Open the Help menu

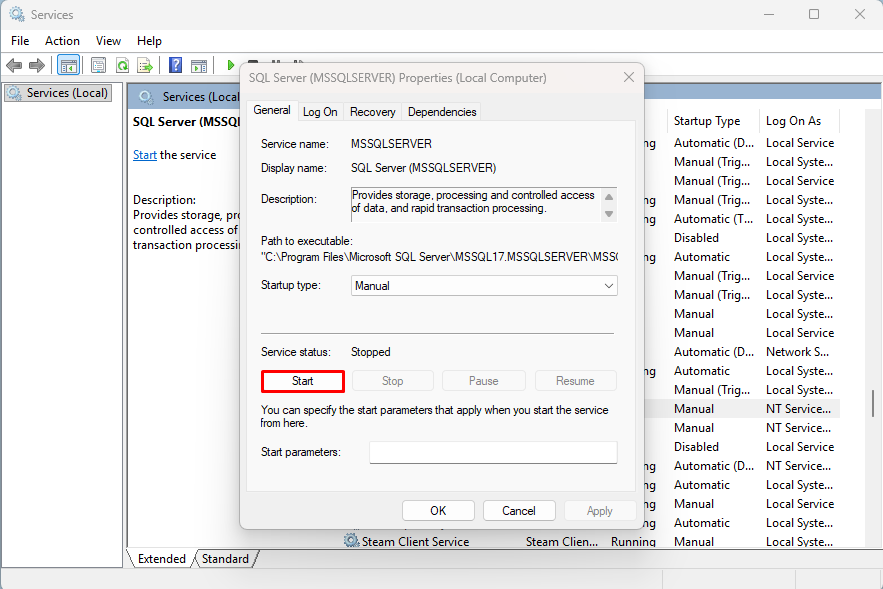coord(149,41)
